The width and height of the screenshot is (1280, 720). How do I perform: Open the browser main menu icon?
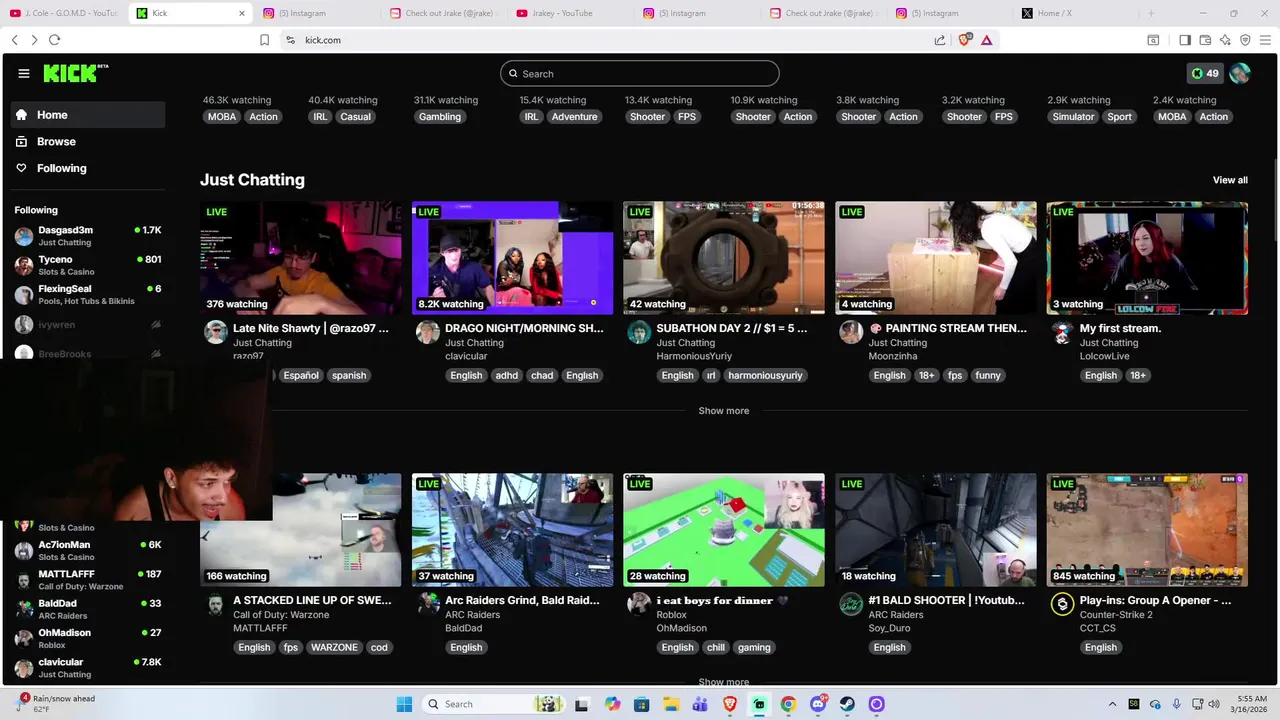(1265, 40)
